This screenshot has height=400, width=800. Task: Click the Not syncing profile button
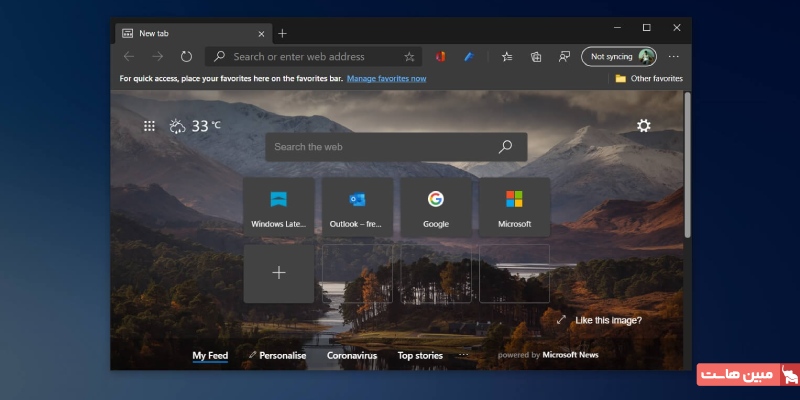pos(618,57)
